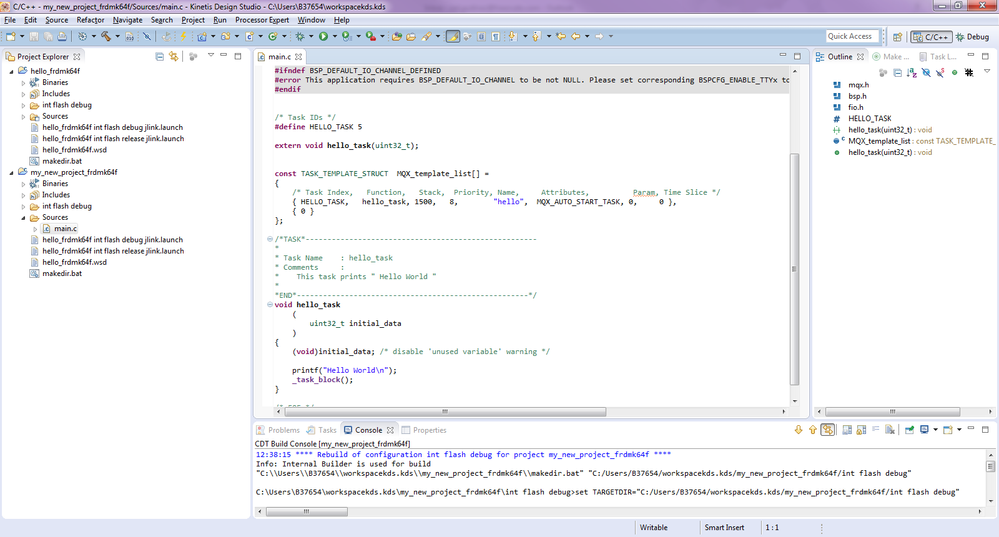Screen dimensions: 999x537
Task: Switch to Debug perspective
Action: (973, 37)
